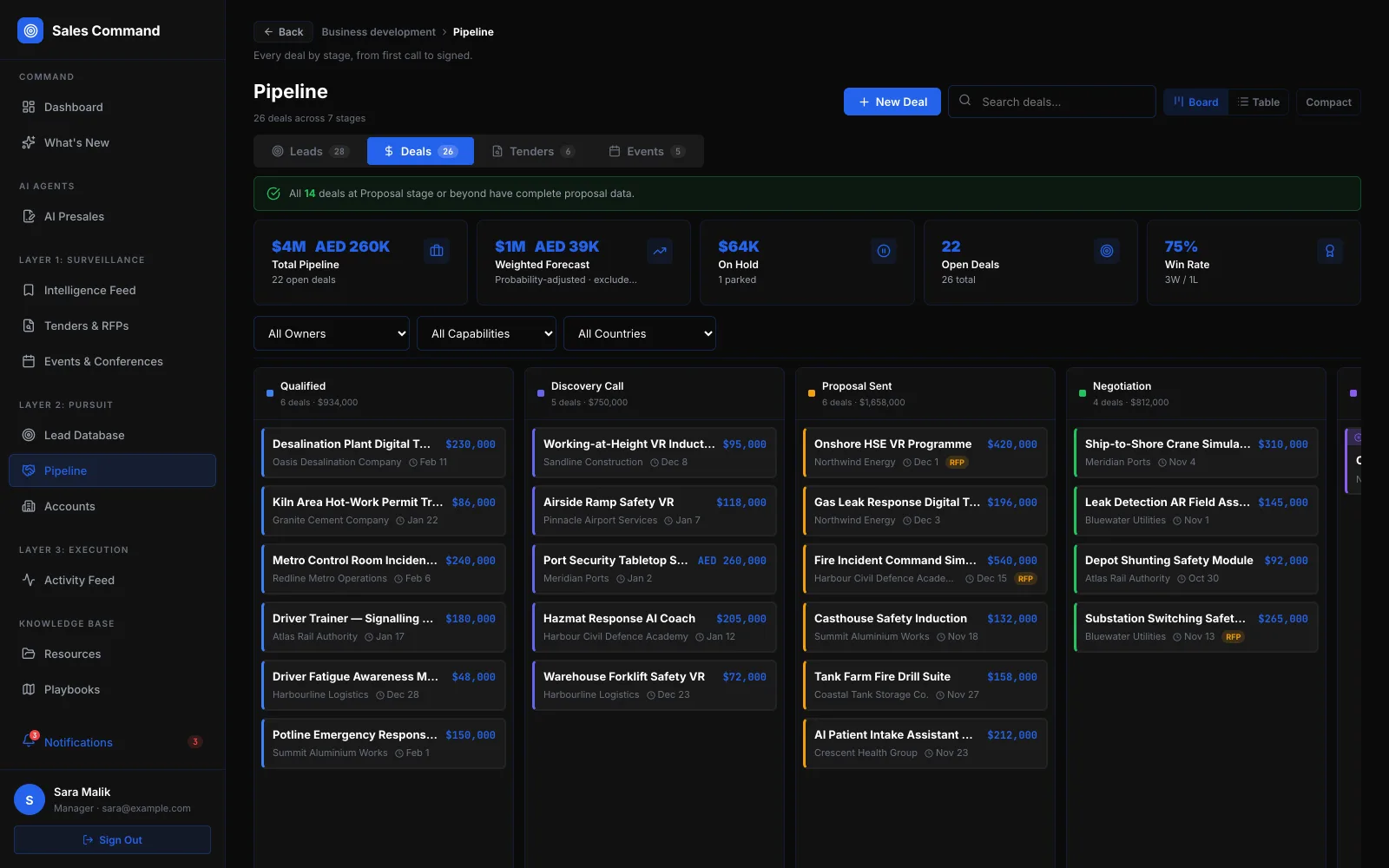Open the All Capabilities dropdown

click(486, 333)
